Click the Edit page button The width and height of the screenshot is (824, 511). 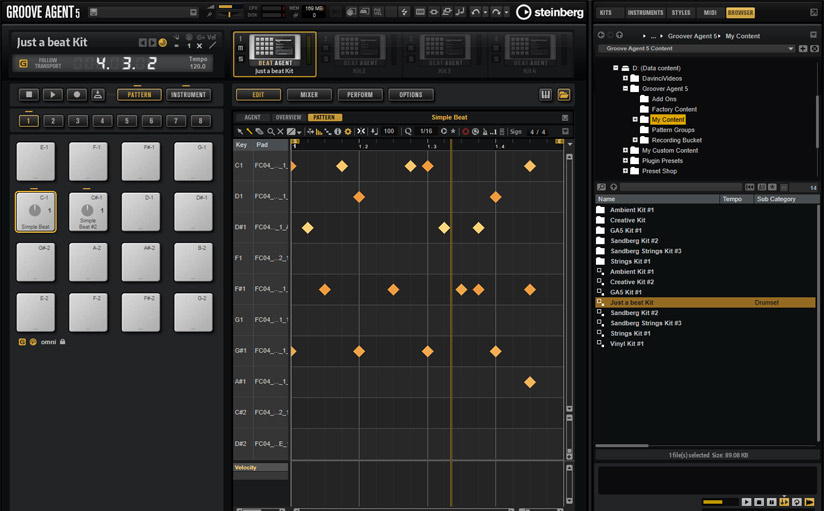point(258,95)
